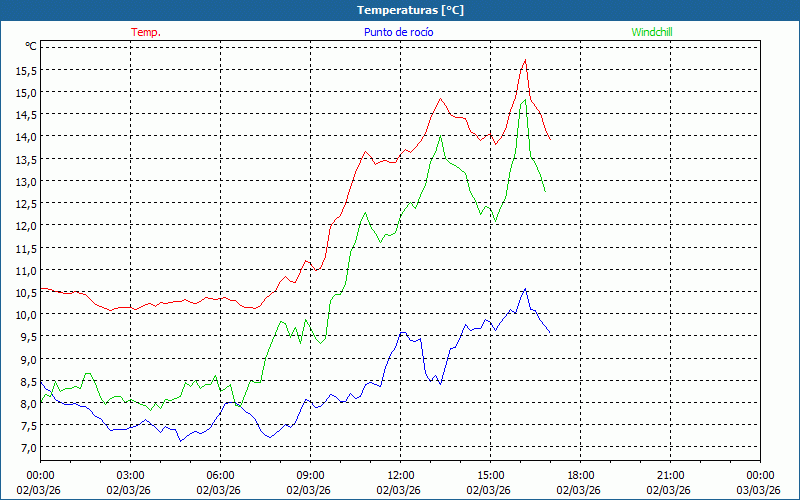Click the 03/03/26 date label

[758, 490]
